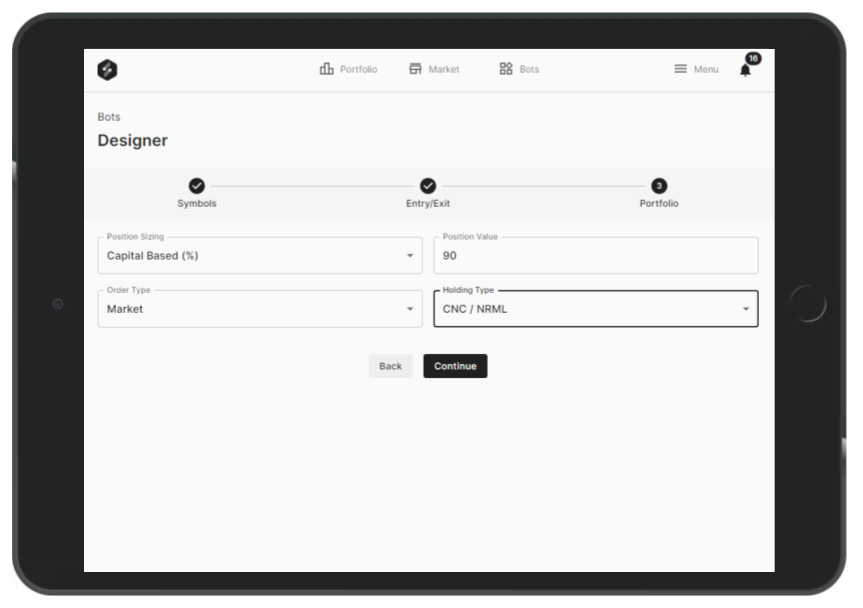Open the notifications bell
Image resolution: width=863 pixels, height=608 pixels.
tap(745, 70)
